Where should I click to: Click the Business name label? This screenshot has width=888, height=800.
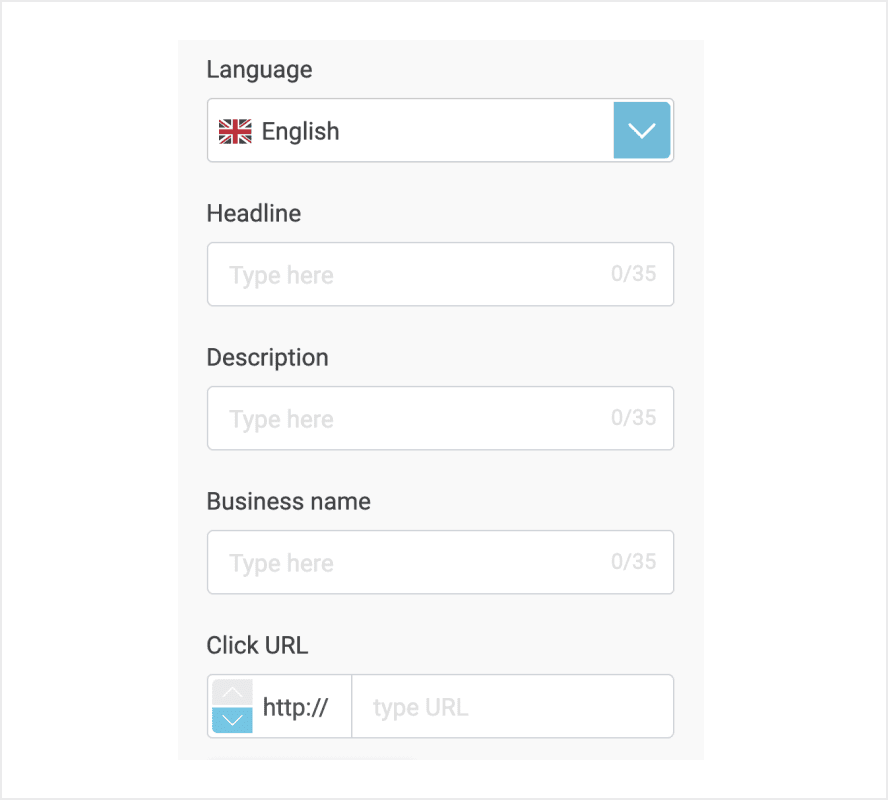[288, 501]
